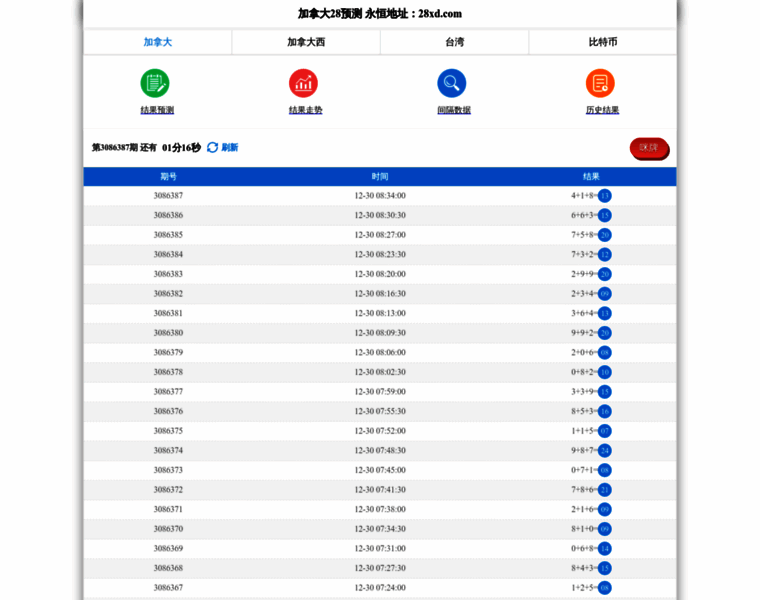The height and width of the screenshot is (600, 760).
Task: Click result badge 15 for period 3086386
Action: (x=604, y=215)
